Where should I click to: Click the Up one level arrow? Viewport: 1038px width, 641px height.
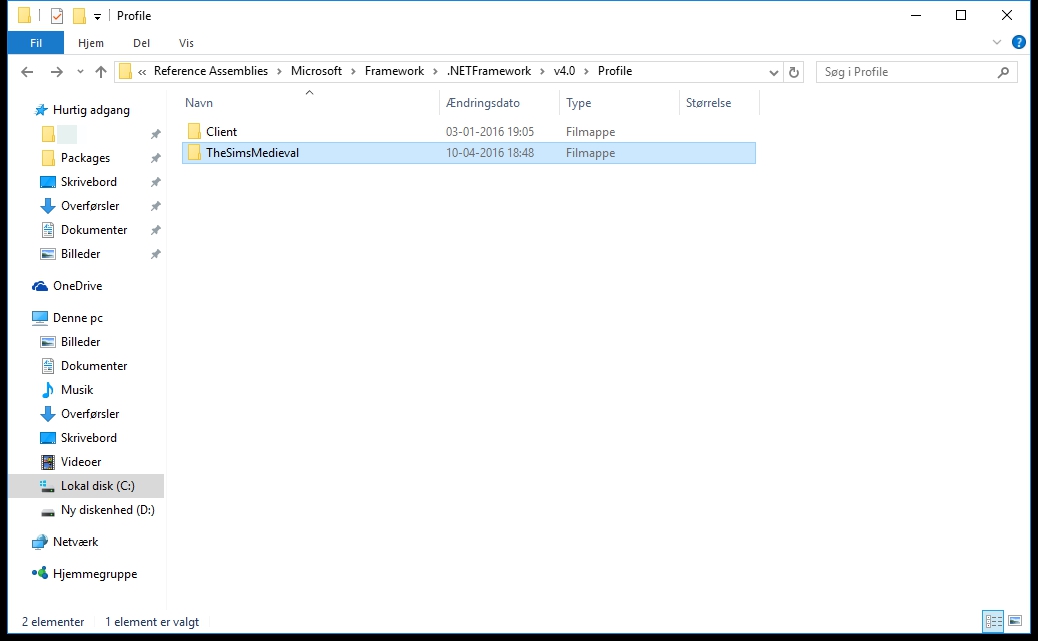pyautogui.click(x=101, y=72)
